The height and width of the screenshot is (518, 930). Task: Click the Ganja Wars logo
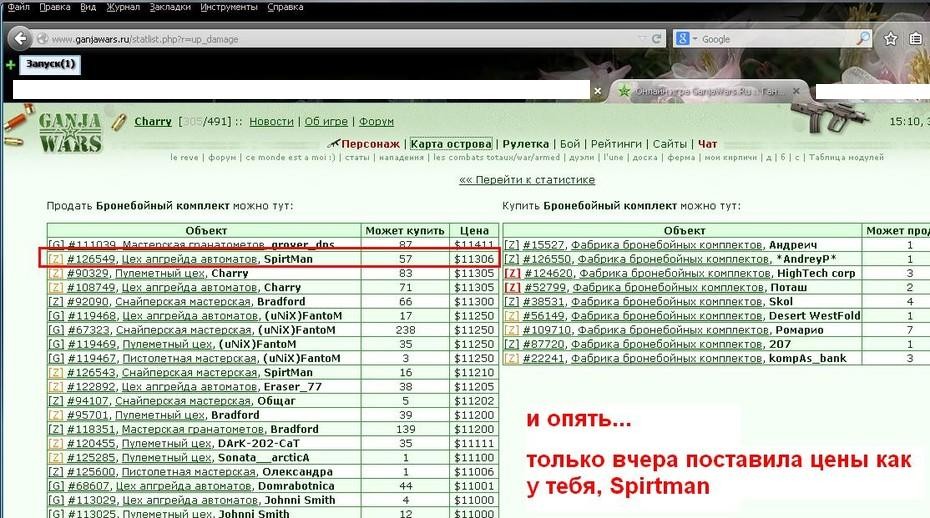pyautogui.click(x=70, y=134)
